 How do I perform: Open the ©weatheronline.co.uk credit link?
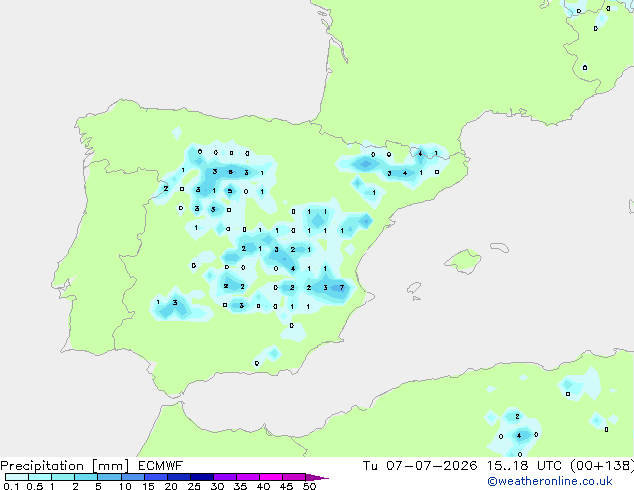(x=550, y=481)
